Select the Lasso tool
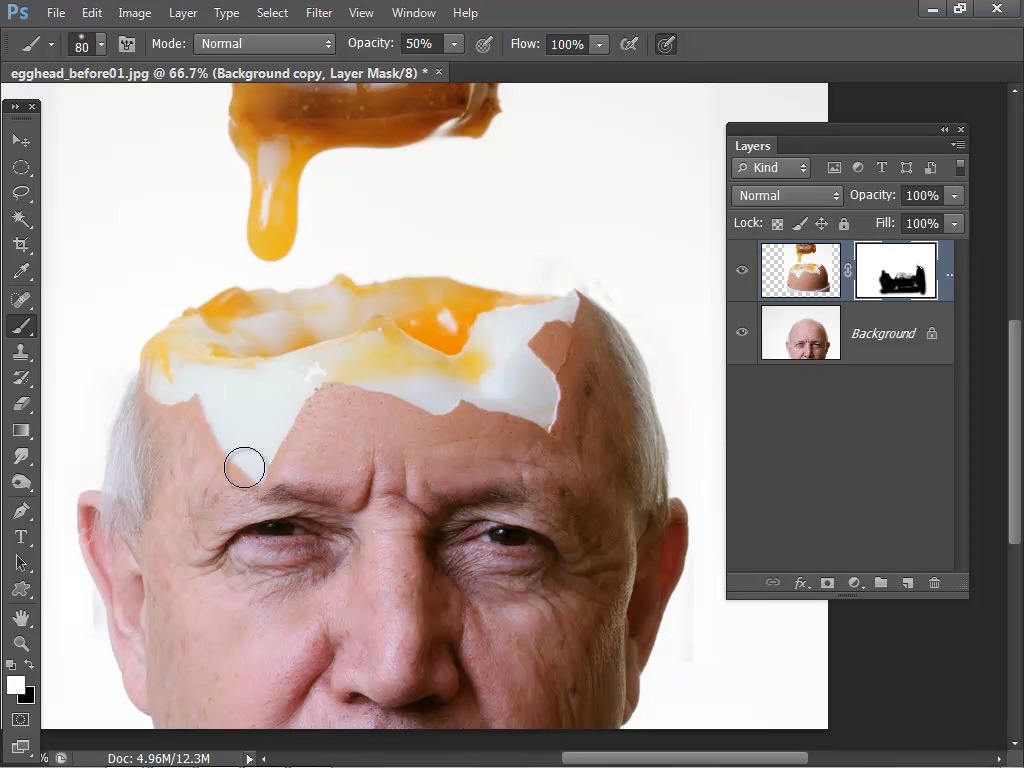 pos(21,193)
